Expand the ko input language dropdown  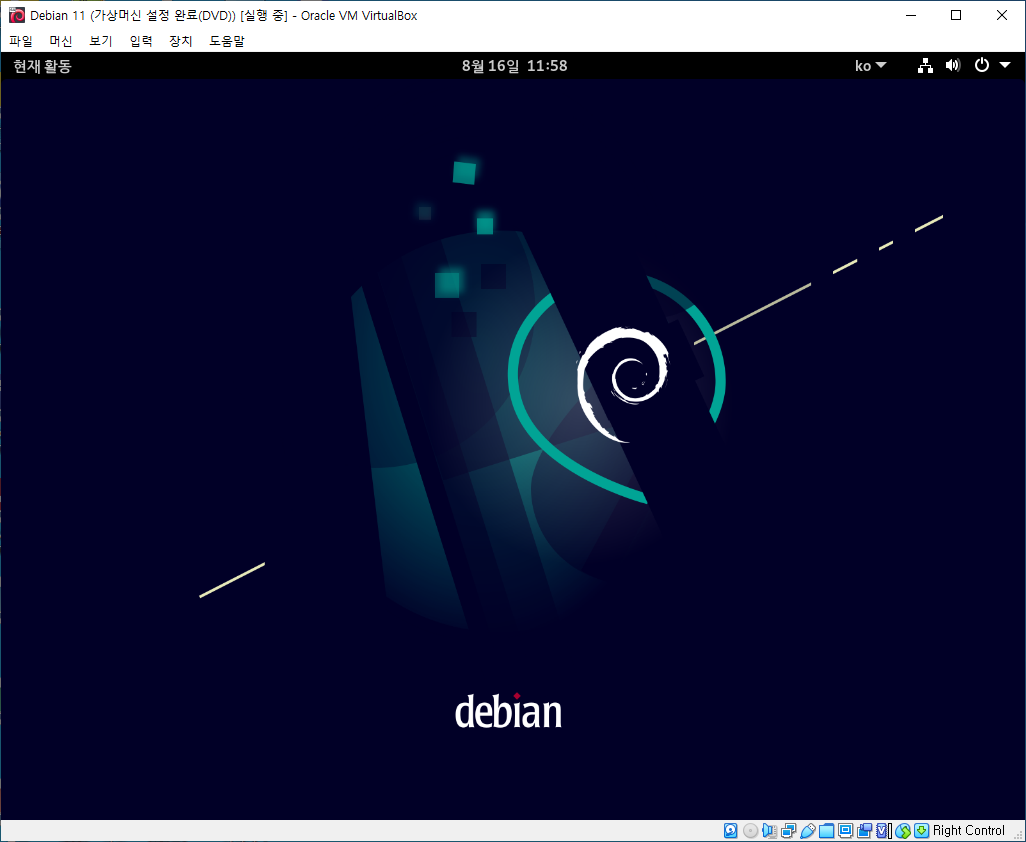870,66
